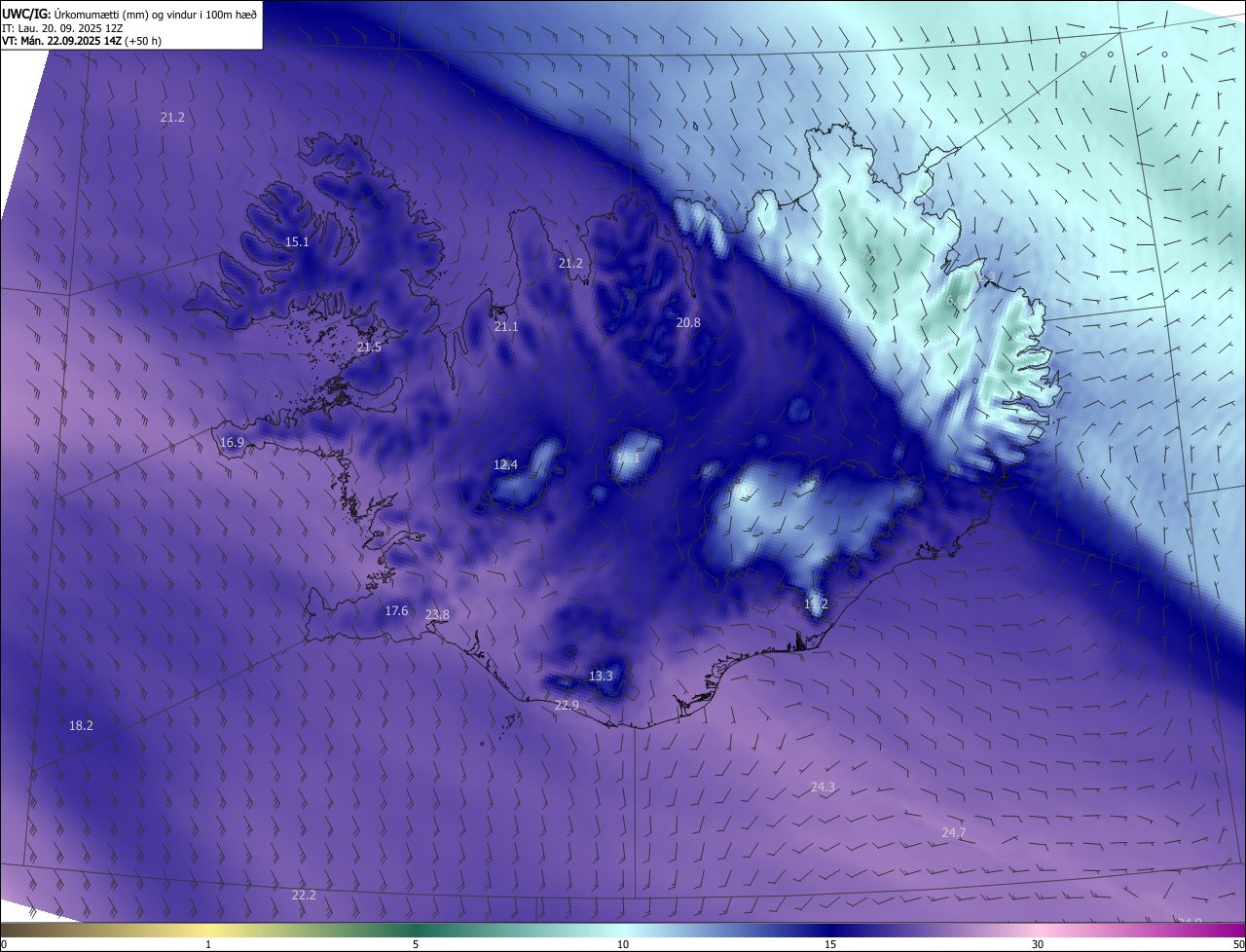1246x952 pixels.
Task: Click the 16.9 value on the western peninsula
Action: coord(232,442)
